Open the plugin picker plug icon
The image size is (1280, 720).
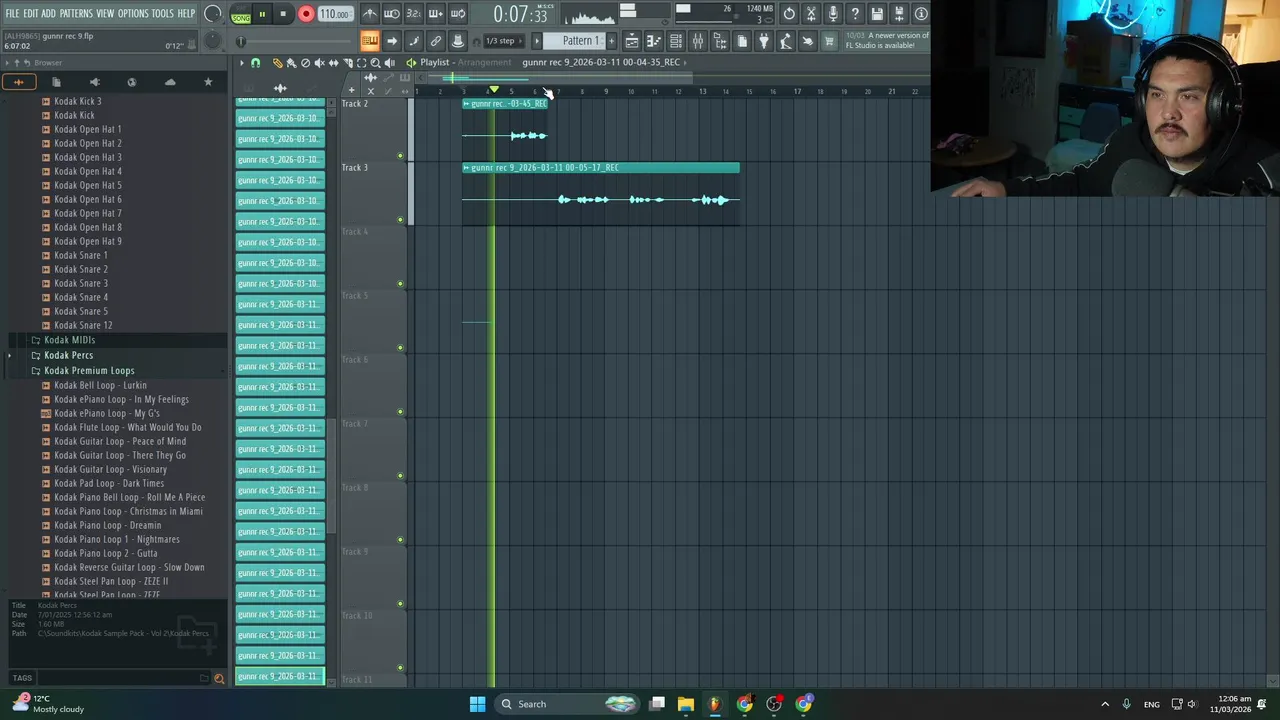click(x=764, y=41)
